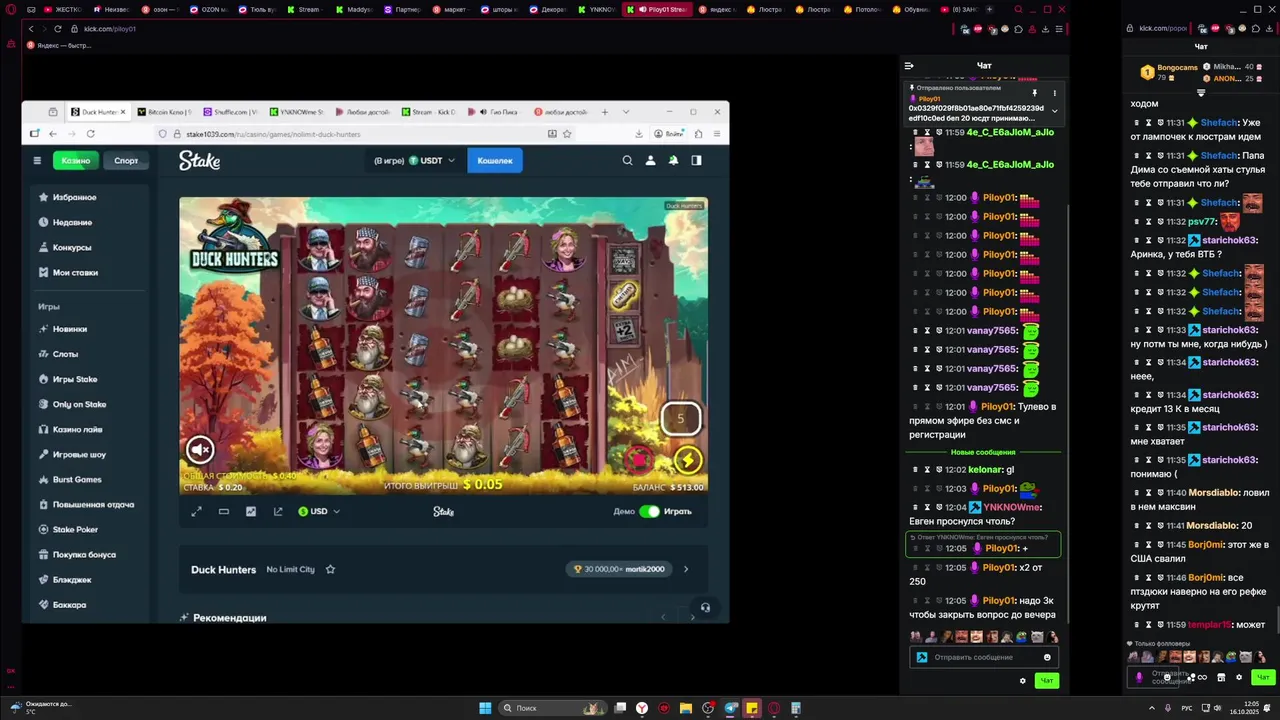Click the Stake logo in header
The height and width of the screenshot is (720, 1280).
pyautogui.click(x=200, y=160)
